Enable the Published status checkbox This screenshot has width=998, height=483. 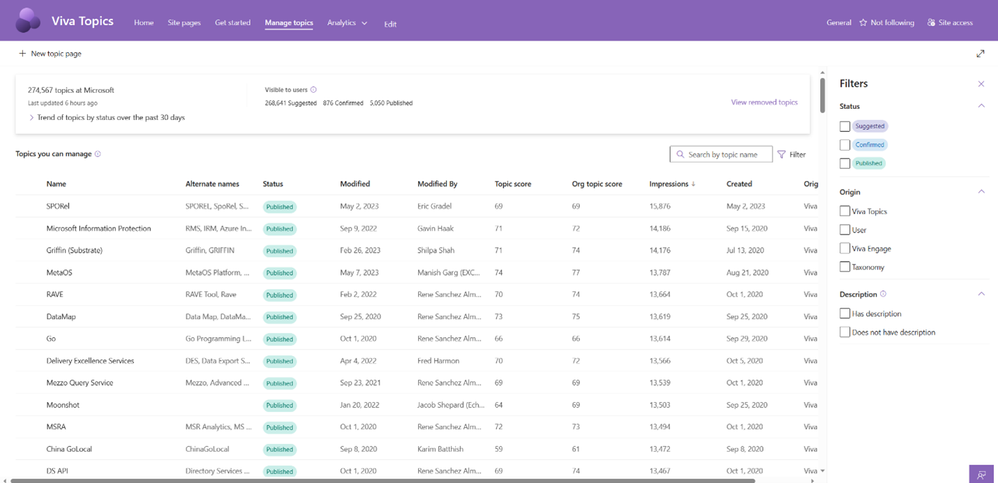click(x=845, y=163)
